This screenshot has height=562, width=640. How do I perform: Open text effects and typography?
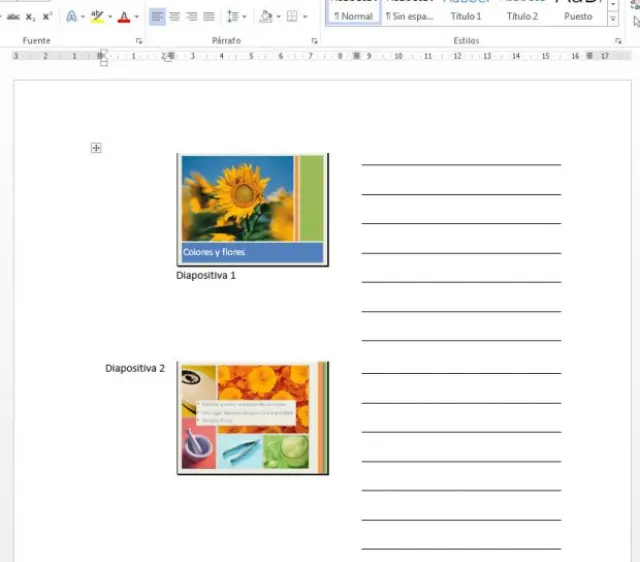point(71,17)
